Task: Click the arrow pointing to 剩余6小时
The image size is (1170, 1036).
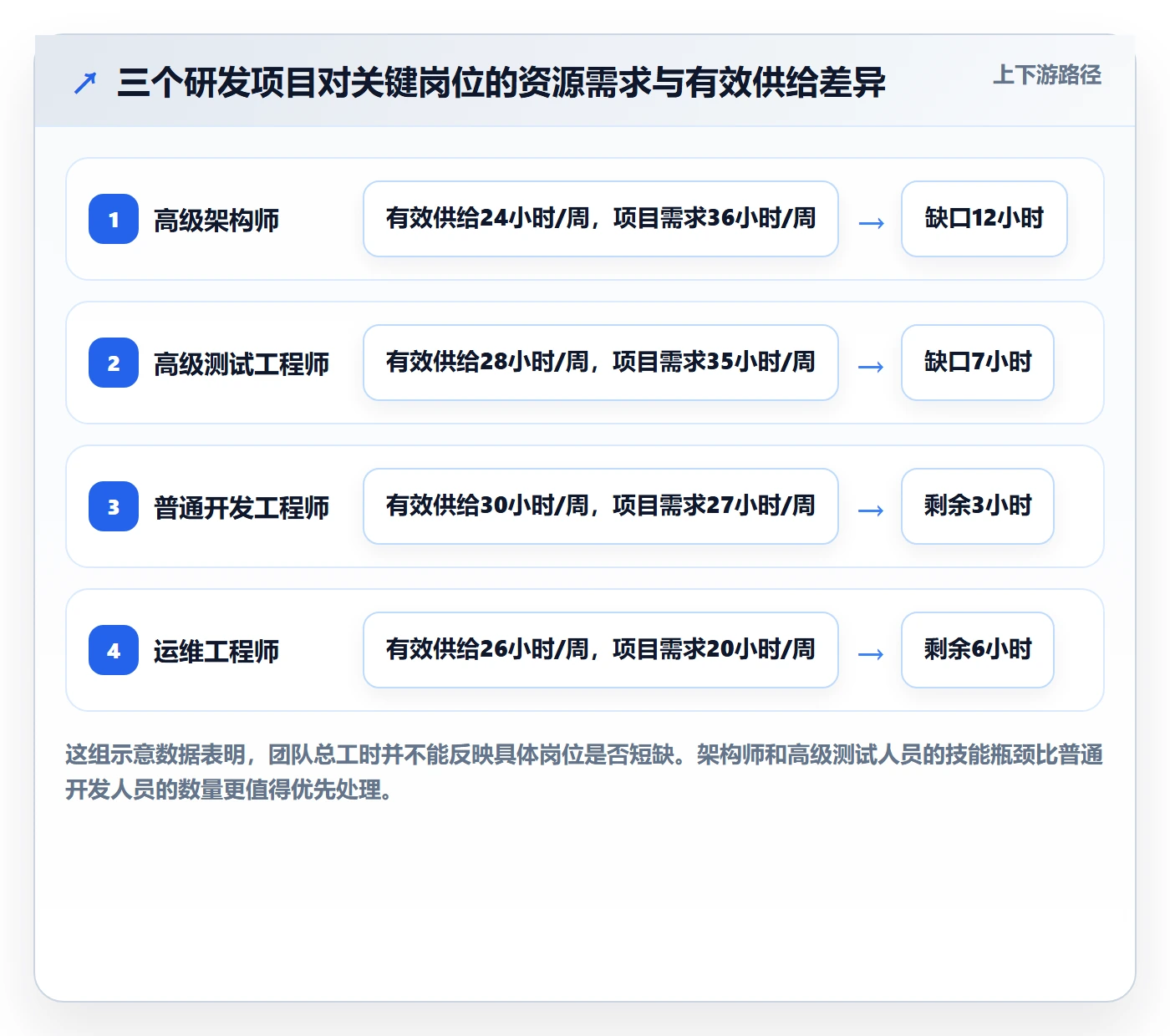Action: pyautogui.click(x=871, y=654)
